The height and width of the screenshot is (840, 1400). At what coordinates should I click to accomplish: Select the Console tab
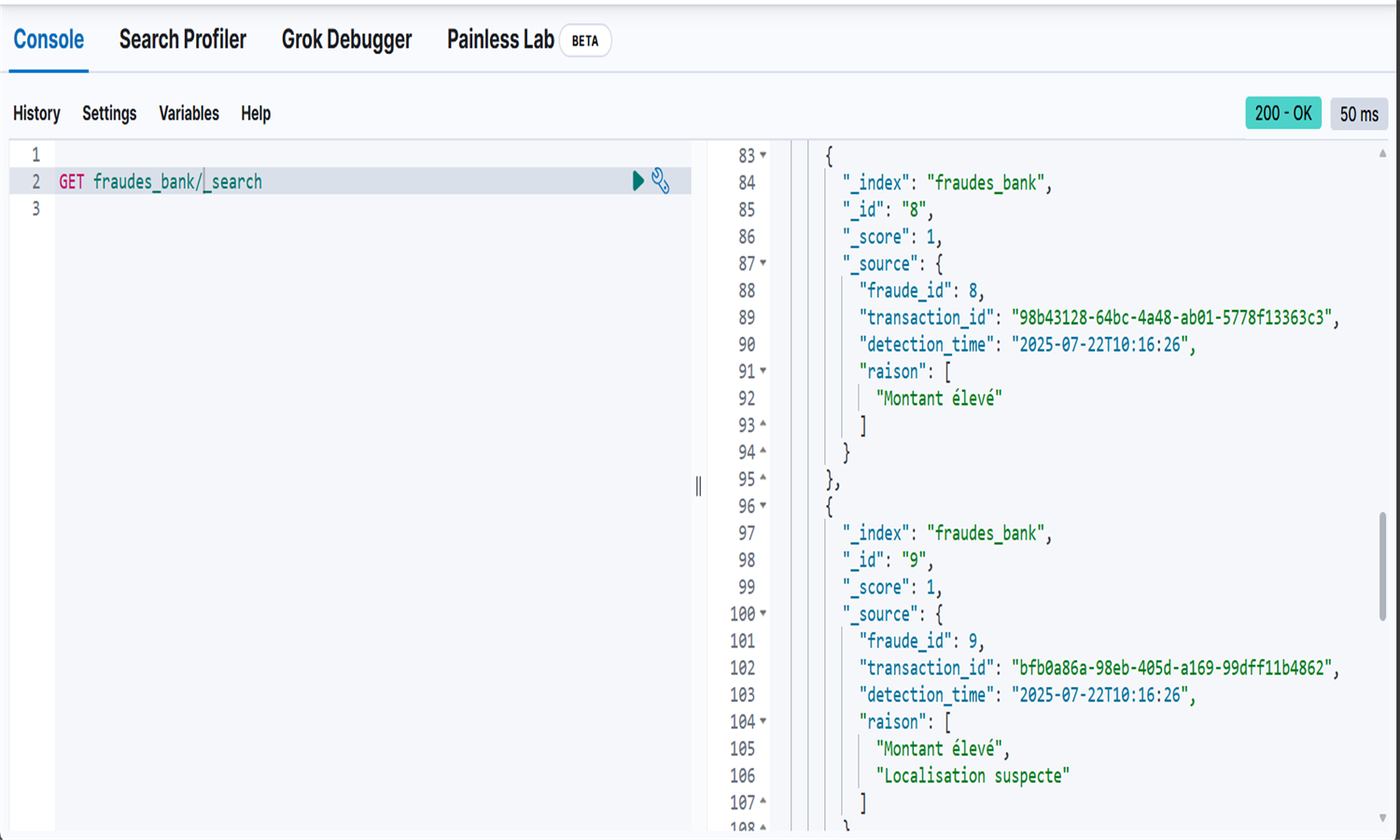49,39
